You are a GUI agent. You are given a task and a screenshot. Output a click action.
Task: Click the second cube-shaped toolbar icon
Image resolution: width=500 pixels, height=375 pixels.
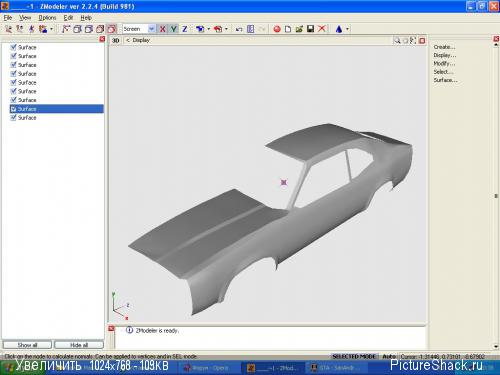[x=89, y=29]
